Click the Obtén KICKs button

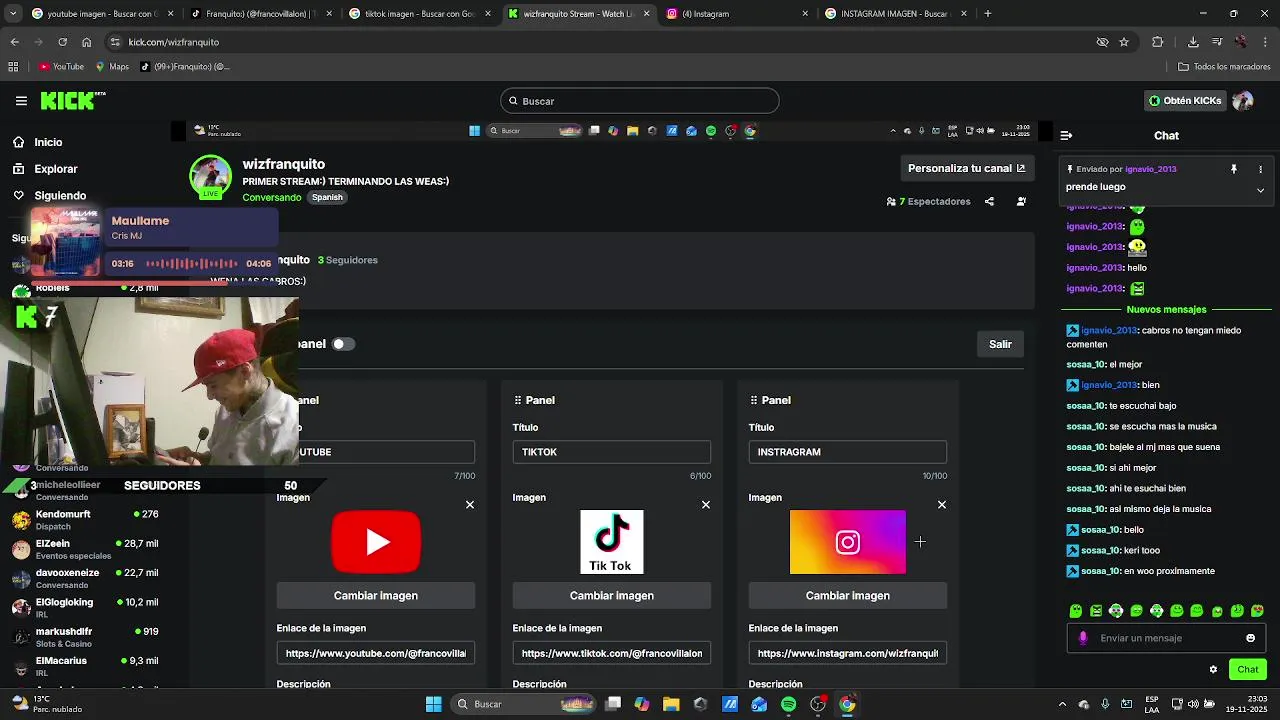click(1184, 101)
